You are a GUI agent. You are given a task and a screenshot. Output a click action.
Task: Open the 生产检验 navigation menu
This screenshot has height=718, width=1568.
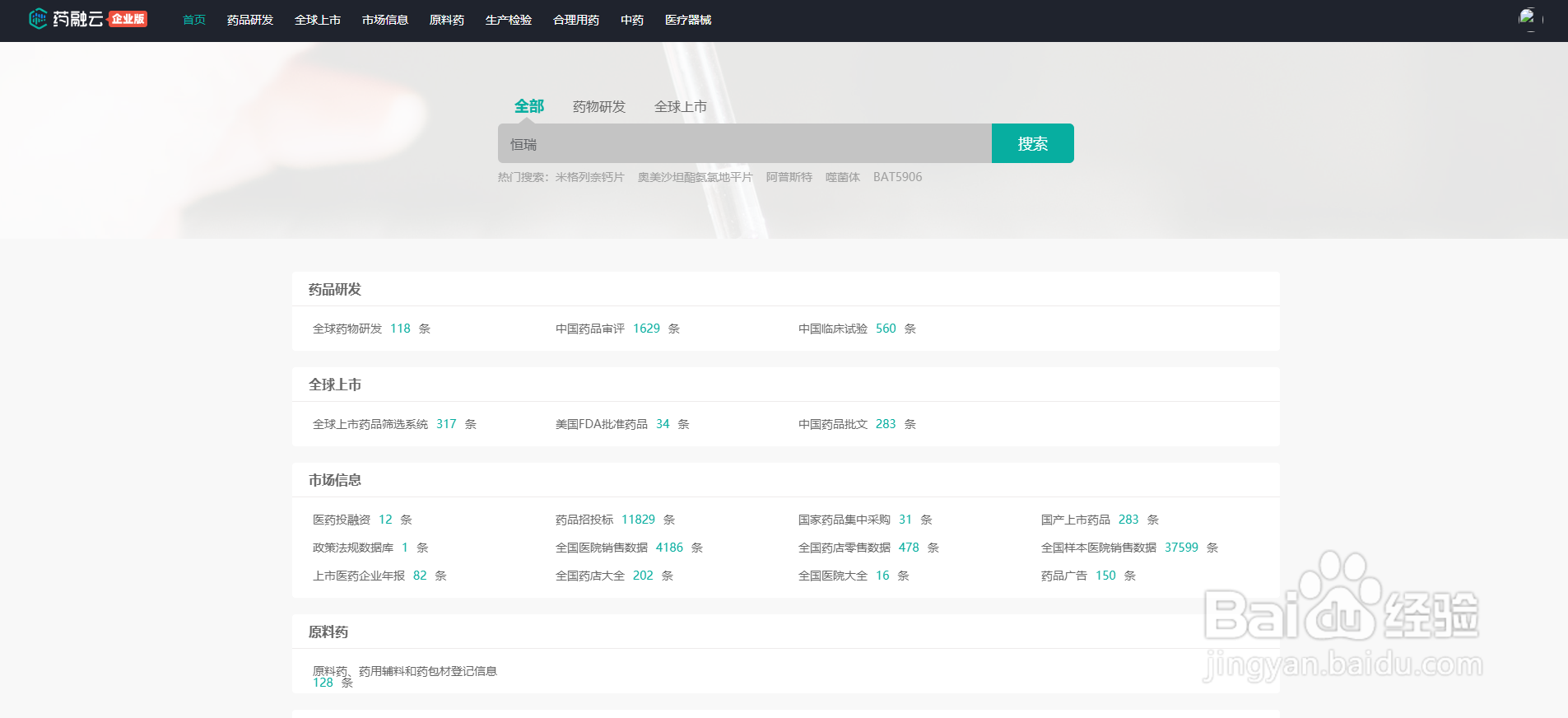pos(509,20)
